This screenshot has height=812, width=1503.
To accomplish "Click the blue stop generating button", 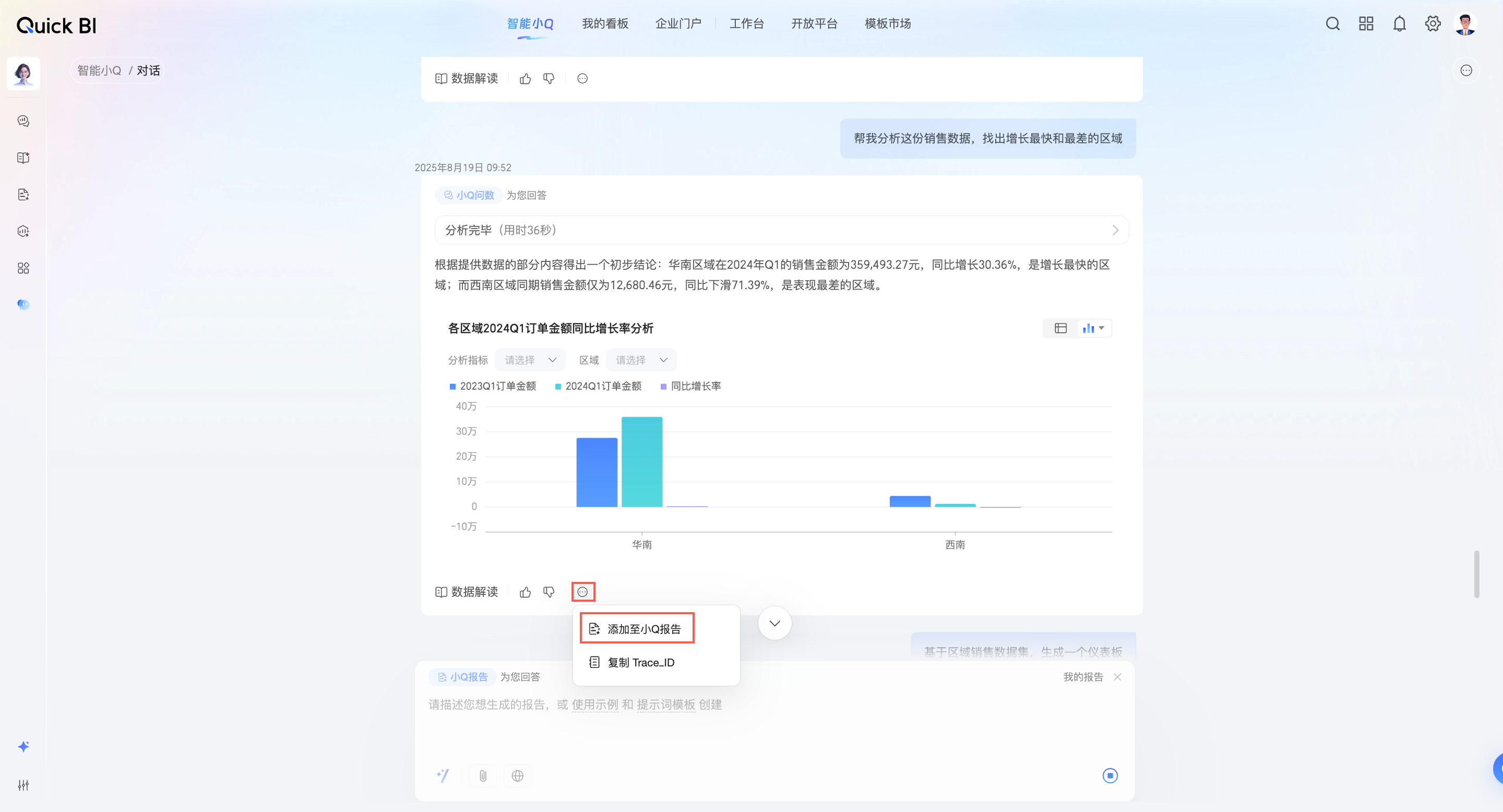I will (x=1110, y=775).
